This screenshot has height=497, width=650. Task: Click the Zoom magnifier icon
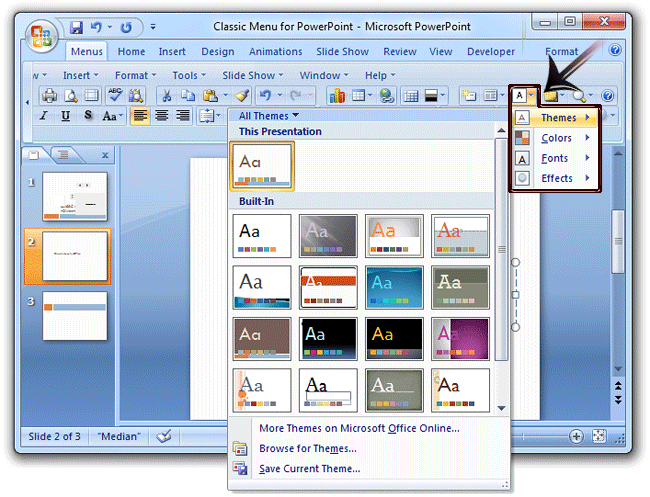pos(579,96)
